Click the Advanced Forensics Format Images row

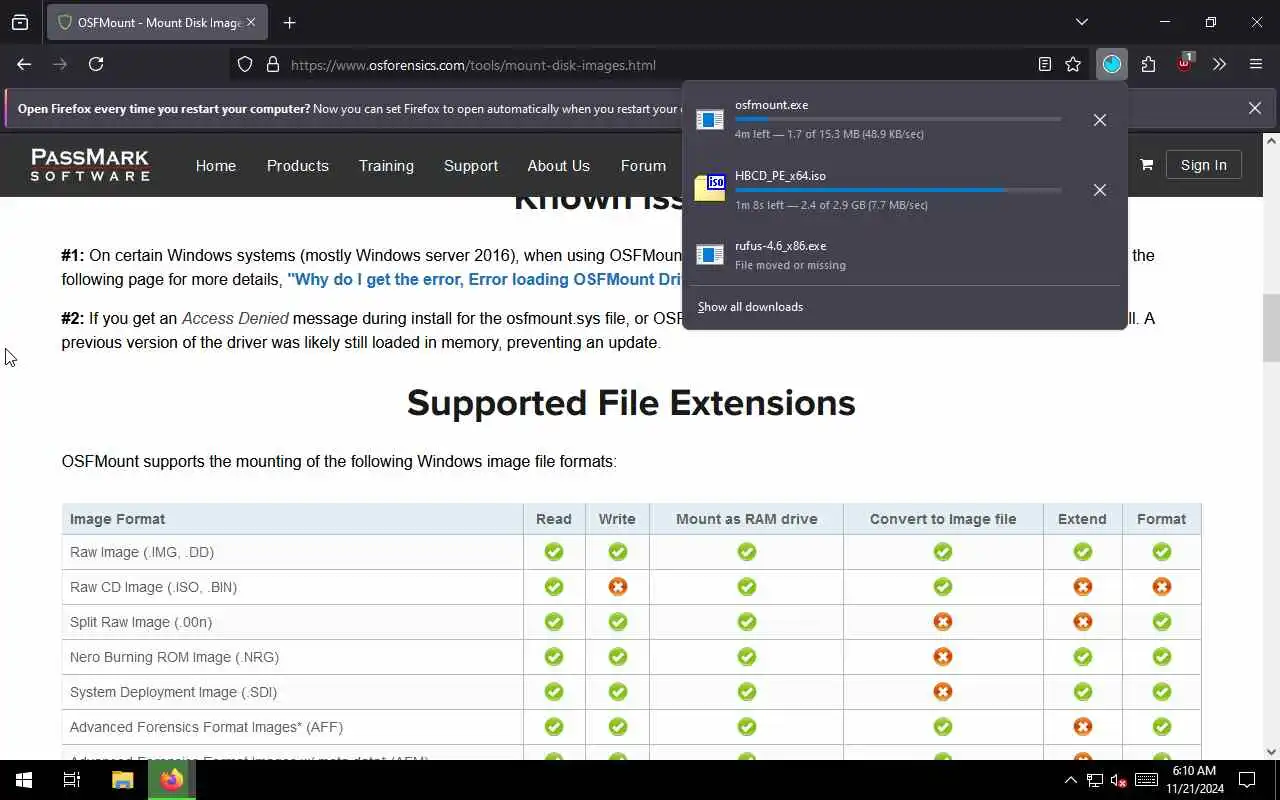(631, 727)
